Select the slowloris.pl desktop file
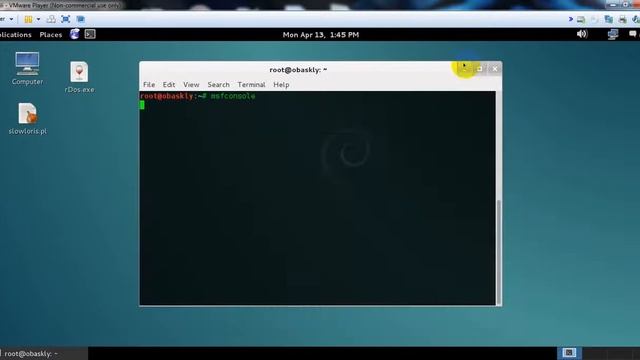640x360 pixels. point(27,119)
